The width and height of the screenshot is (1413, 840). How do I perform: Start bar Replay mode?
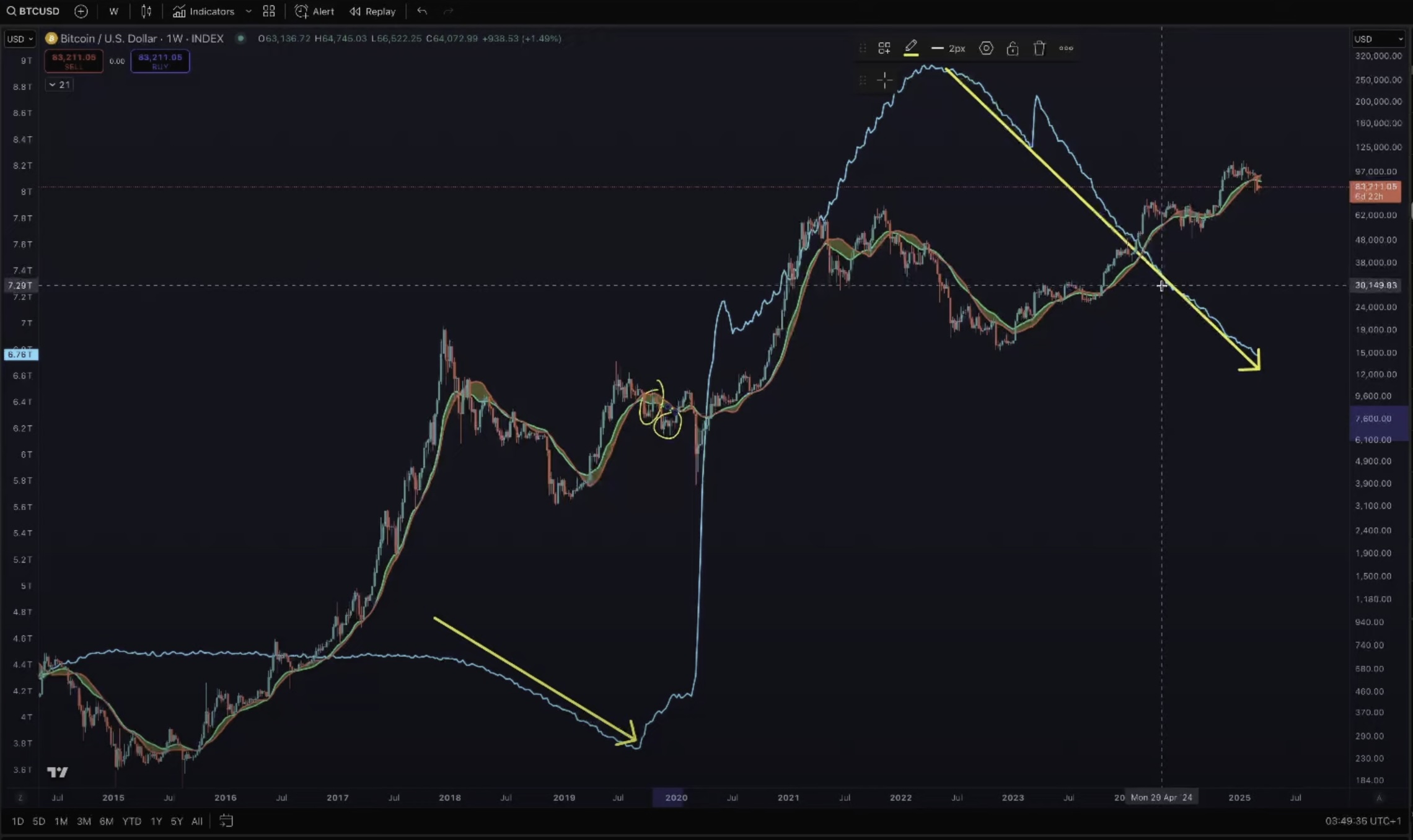tap(372, 11)
